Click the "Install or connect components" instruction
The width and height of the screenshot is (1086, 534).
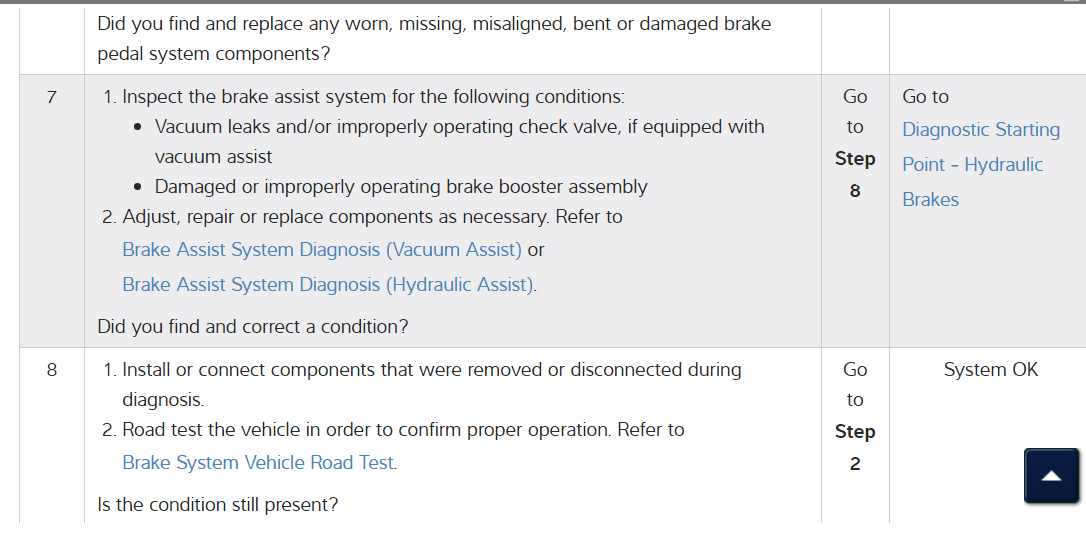click(431, 370)
